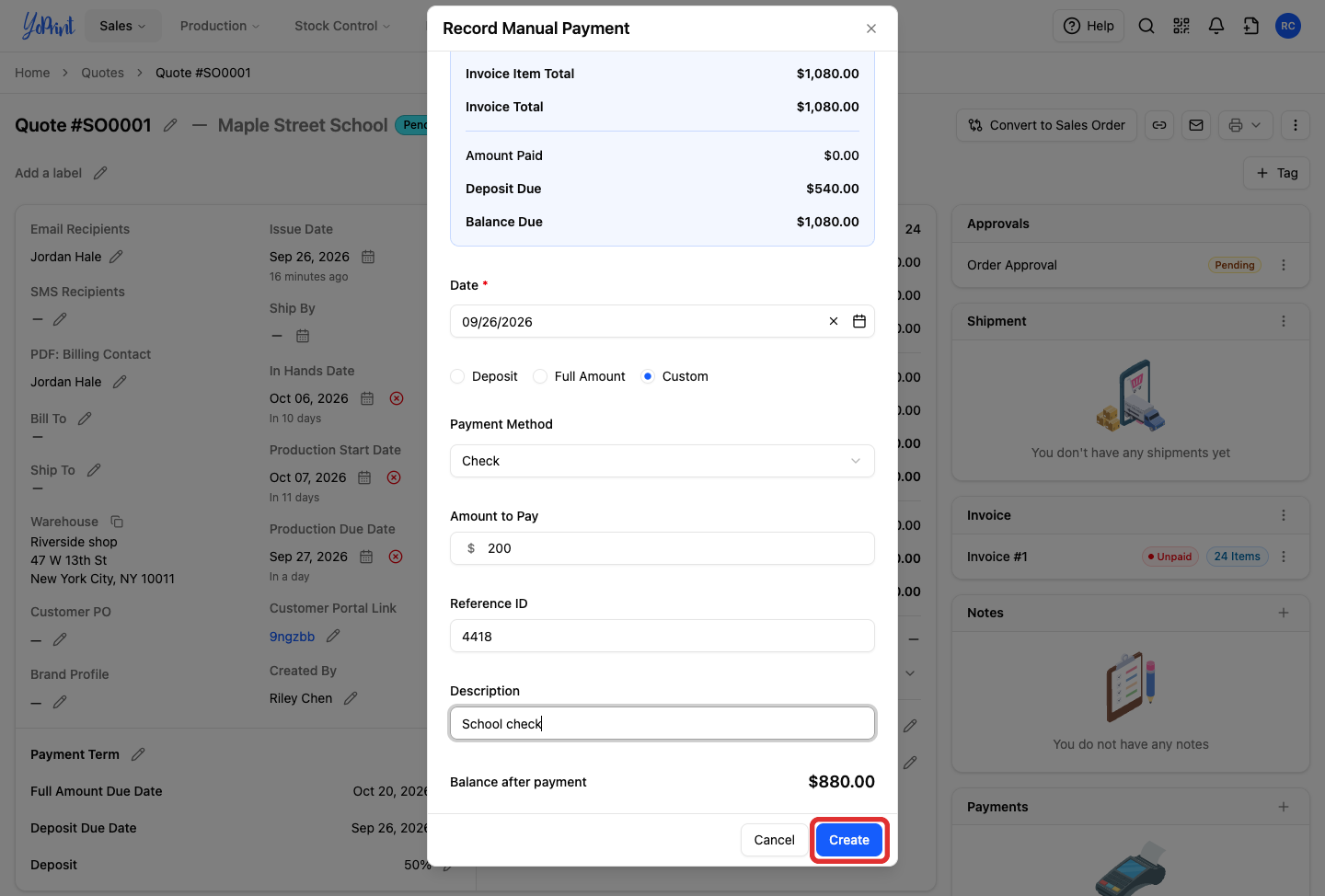Screen dimensions: 1325x896
Task: Open Shipment panel options menu
Action: (1284, 321)
